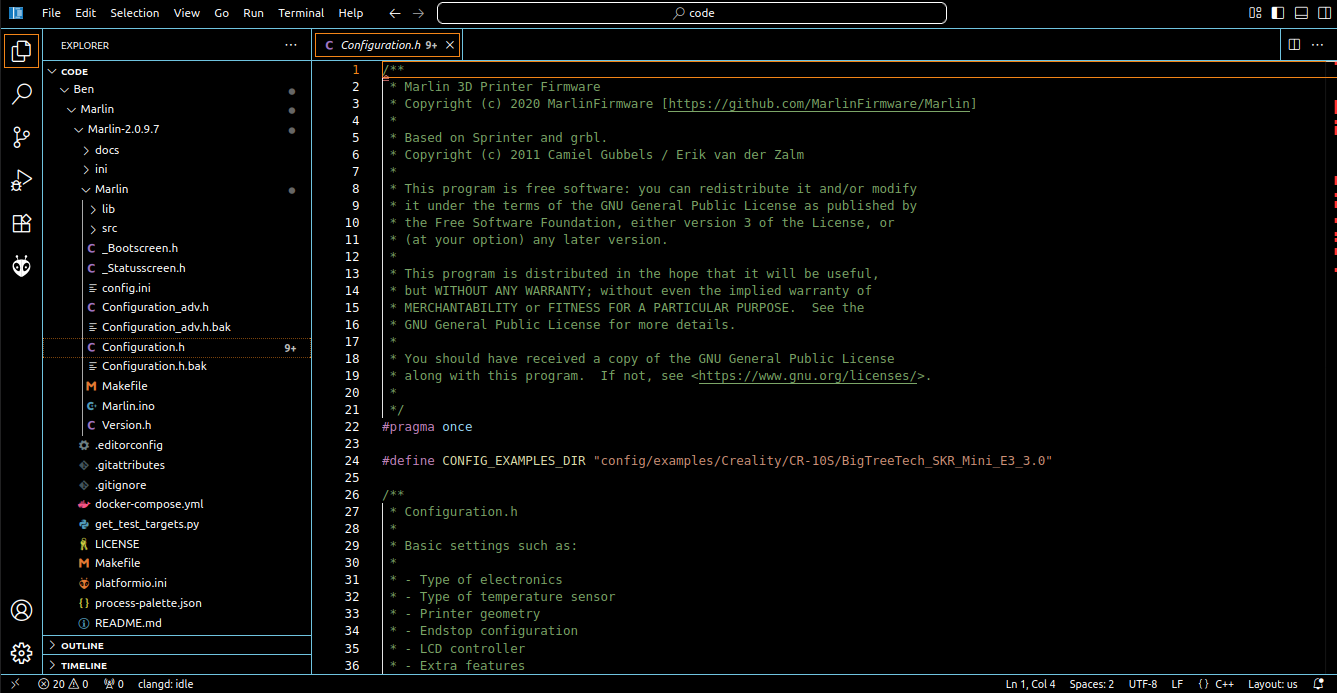Open the PlatformIO alien icon panel
1337x693 pixels.
21,266
